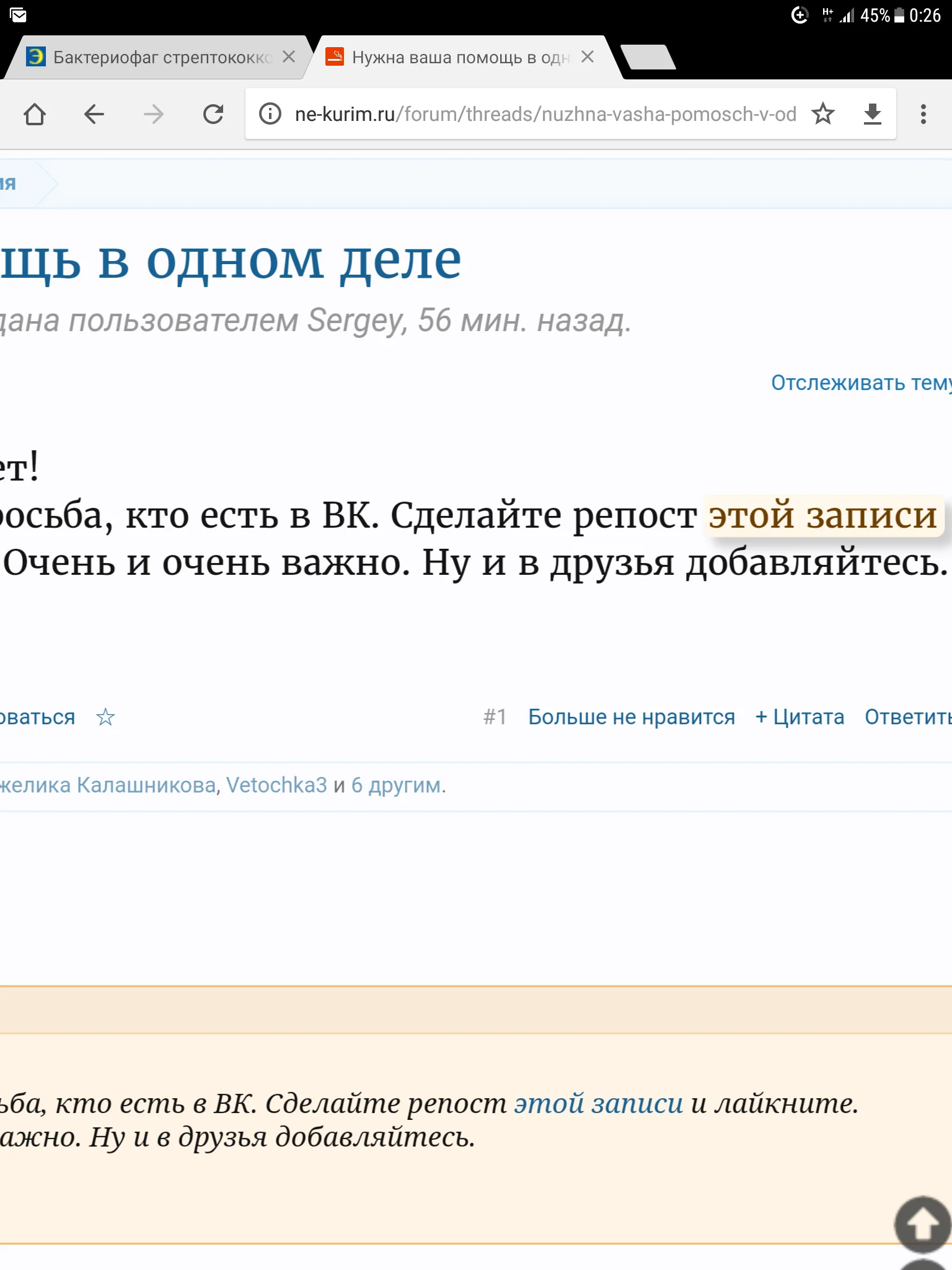This screenshot has width=952, height=1270.
Task: Click the breadcrumb item ending in ия
Action: pyautogui.click(x=7, y=184)
